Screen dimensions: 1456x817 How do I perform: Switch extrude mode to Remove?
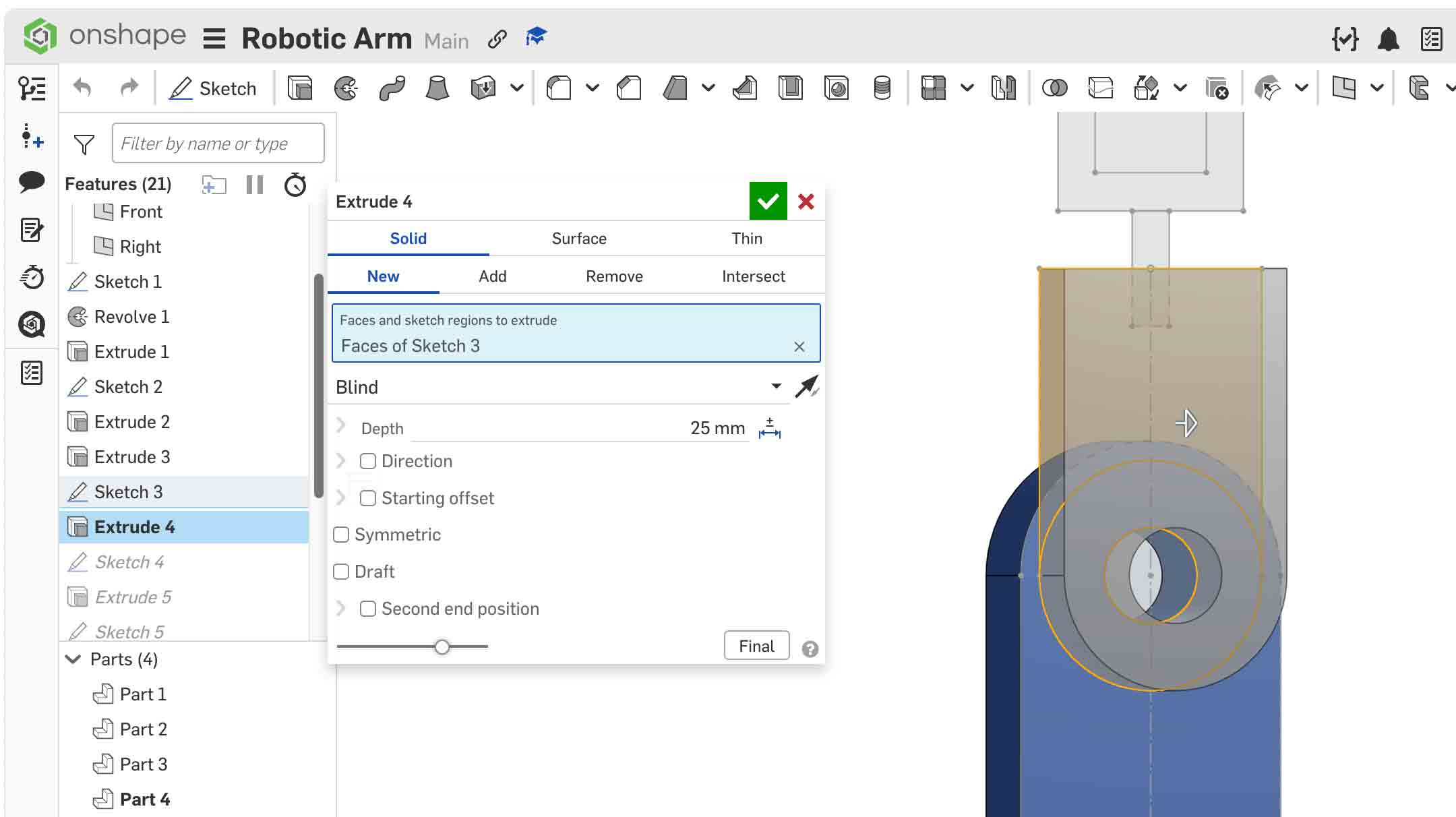click(613, 276)
